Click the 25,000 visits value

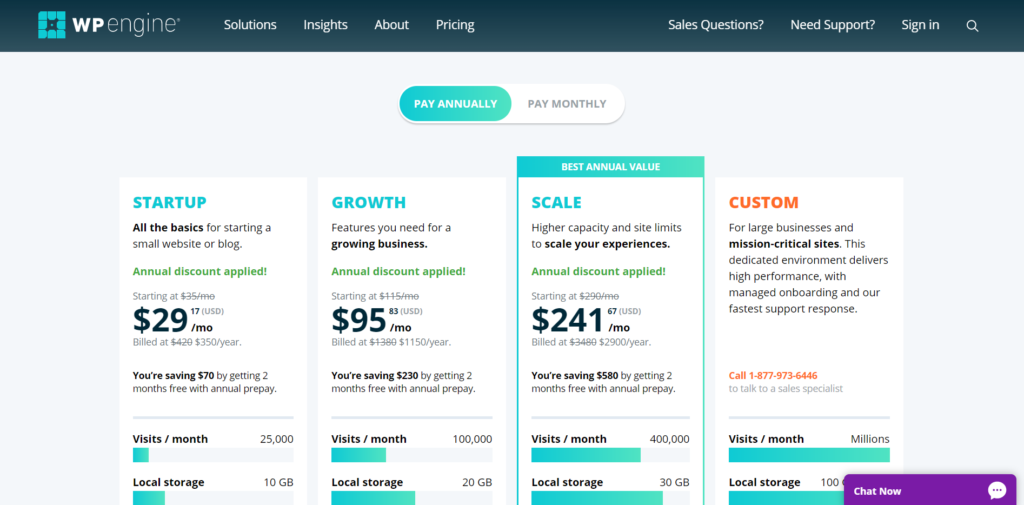276,439
